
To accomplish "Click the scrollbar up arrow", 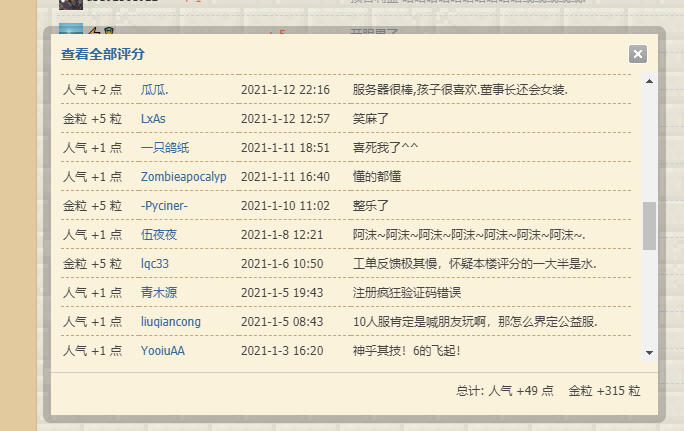I will click(x=649, y=81).
